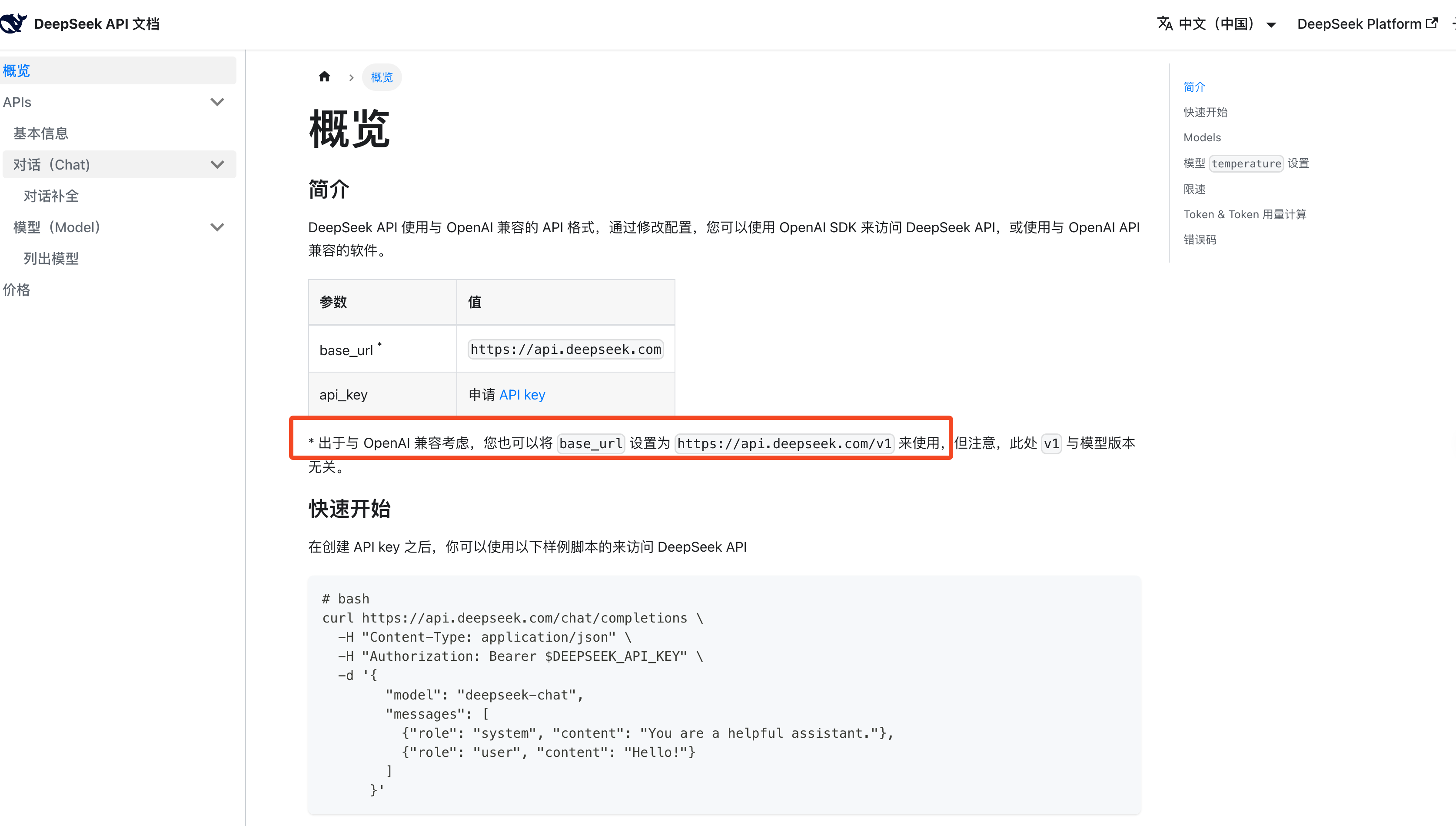Image resolution: width=1456 pixels, height=826 pixels.
Task: Go to home via breadcrumb house icon
Action: (x=324, y=77)
